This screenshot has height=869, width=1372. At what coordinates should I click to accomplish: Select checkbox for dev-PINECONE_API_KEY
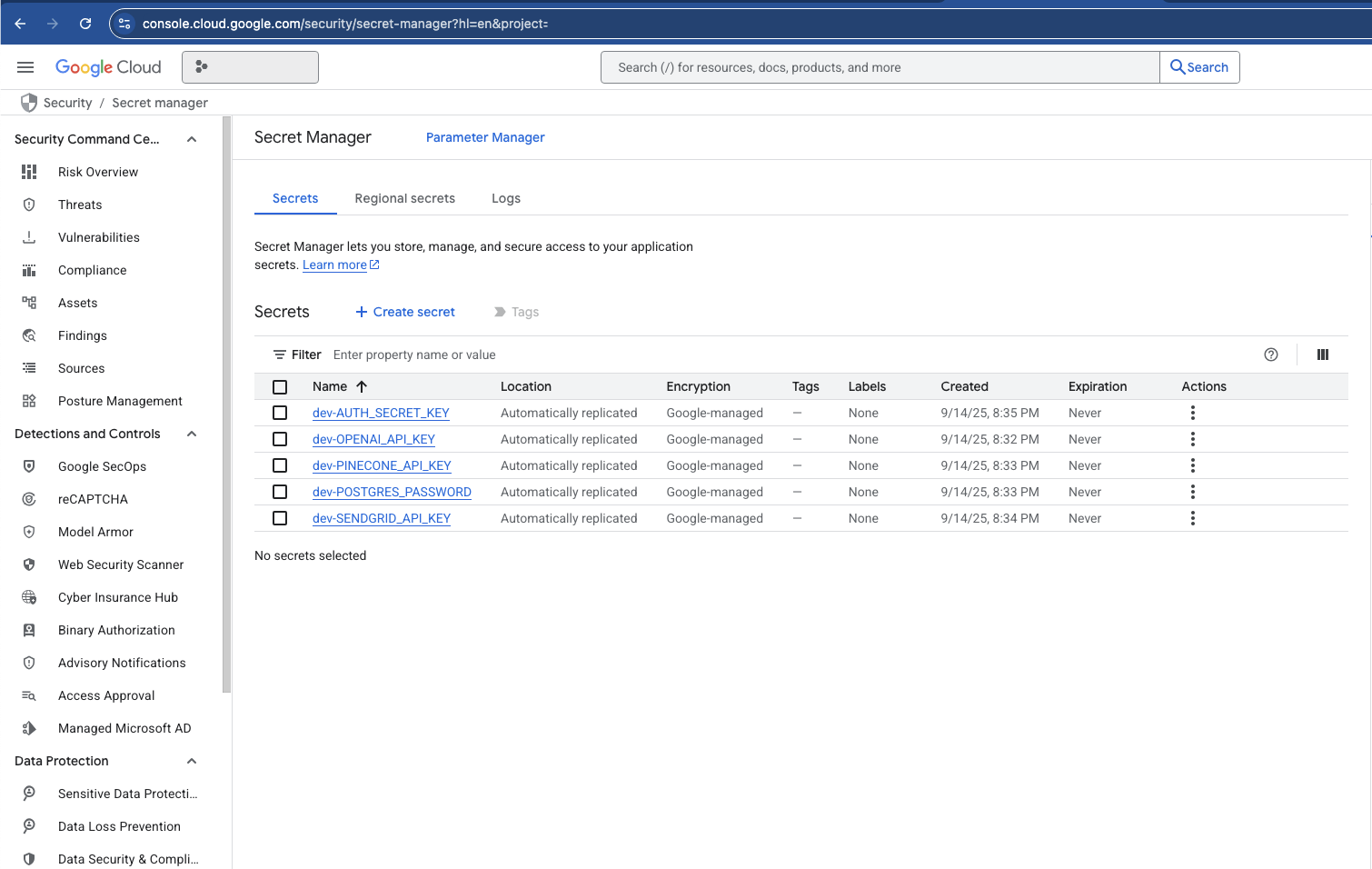click(x=280, y=465)
